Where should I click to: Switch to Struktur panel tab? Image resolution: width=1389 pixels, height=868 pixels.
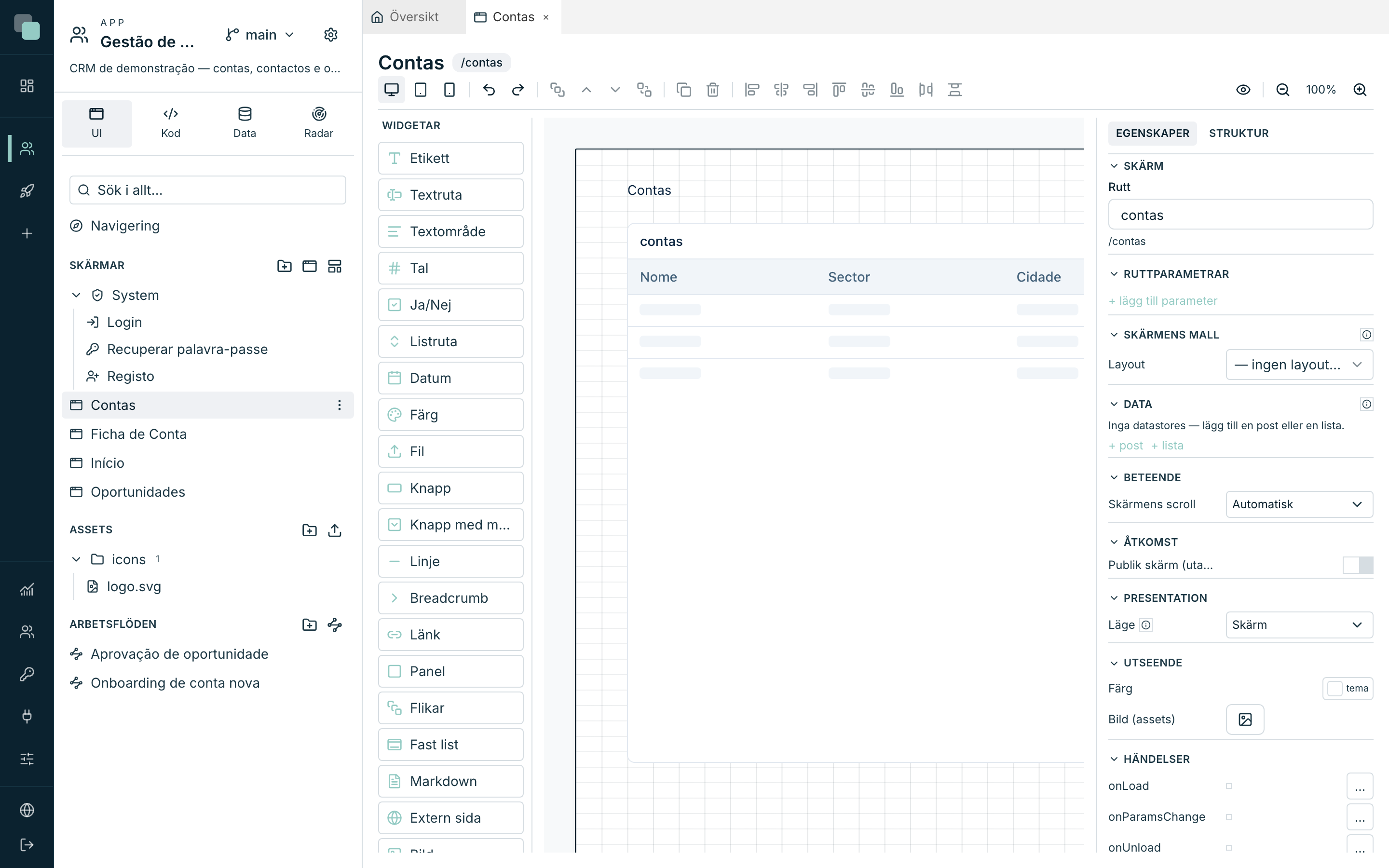coord(1239,133)
